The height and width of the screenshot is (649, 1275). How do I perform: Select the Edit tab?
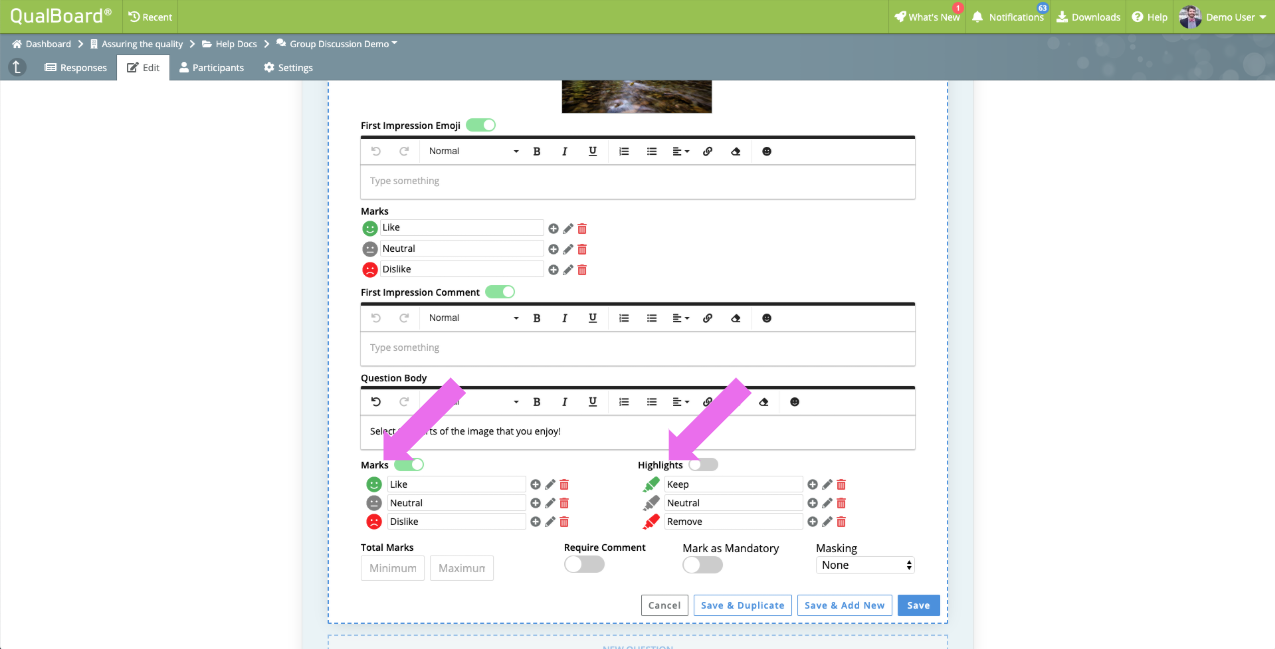pos(143,68)
